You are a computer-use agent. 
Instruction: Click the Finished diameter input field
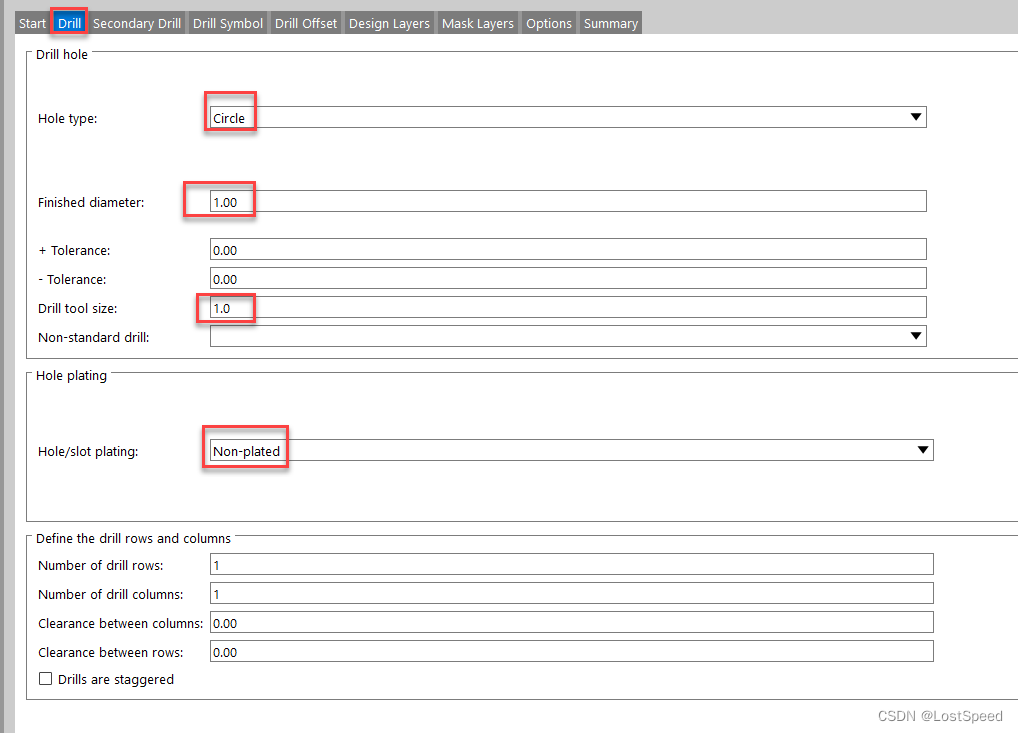coord(568,202)
